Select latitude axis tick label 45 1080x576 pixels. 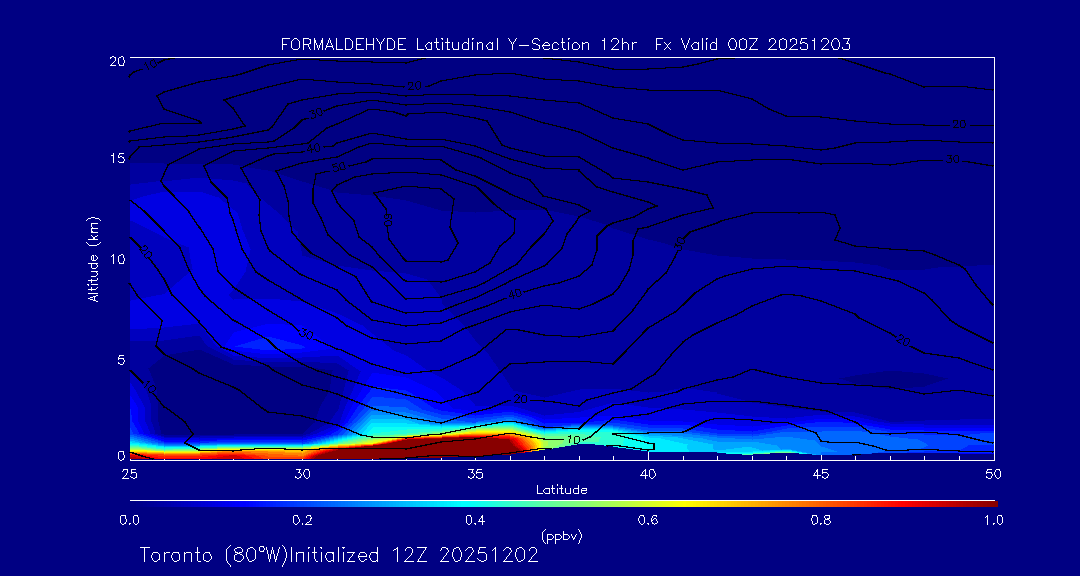point(820,474)
